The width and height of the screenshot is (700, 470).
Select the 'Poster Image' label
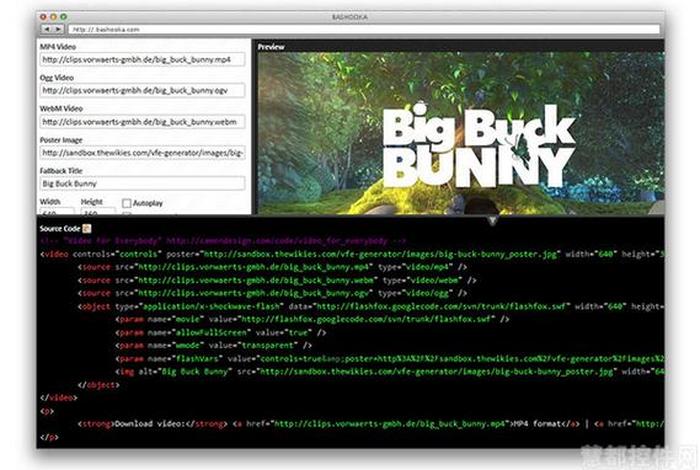pos(61,140)
